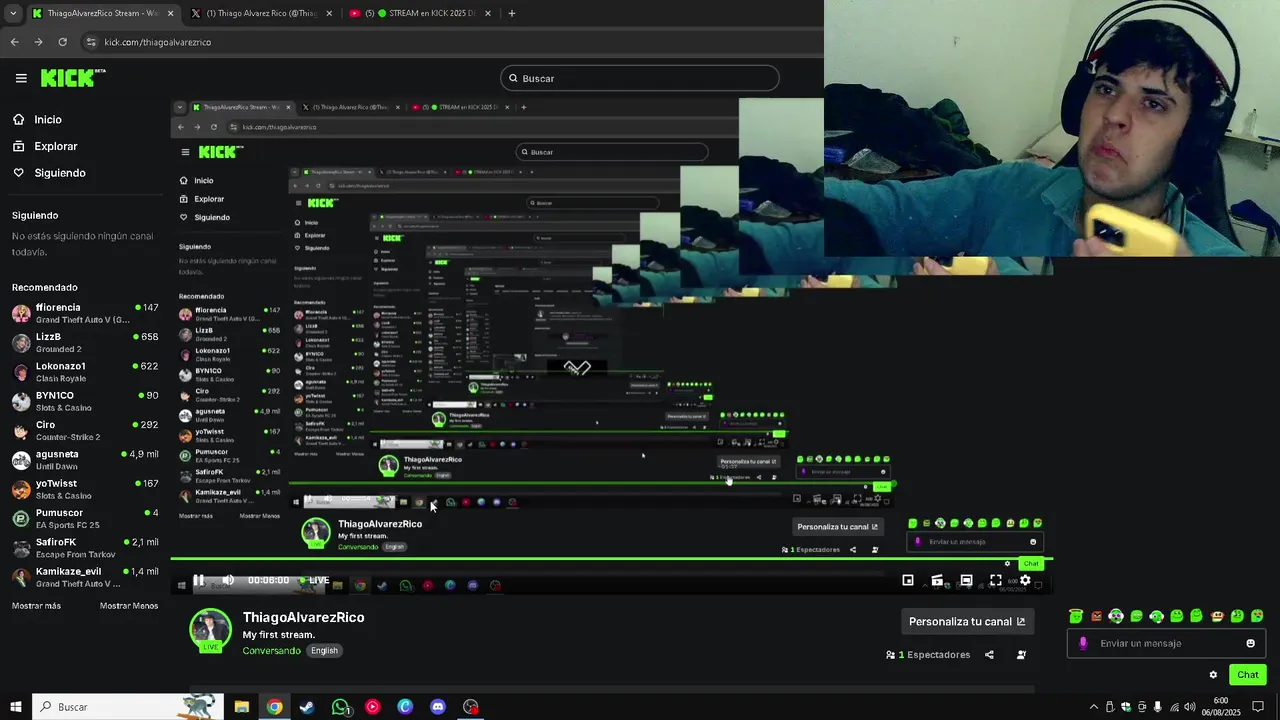Screen dimensions: 1280x720
Task: Click ThiagoAlvarezRico channel avatar with LIVE badge
Action: click(x=211, y=630)
